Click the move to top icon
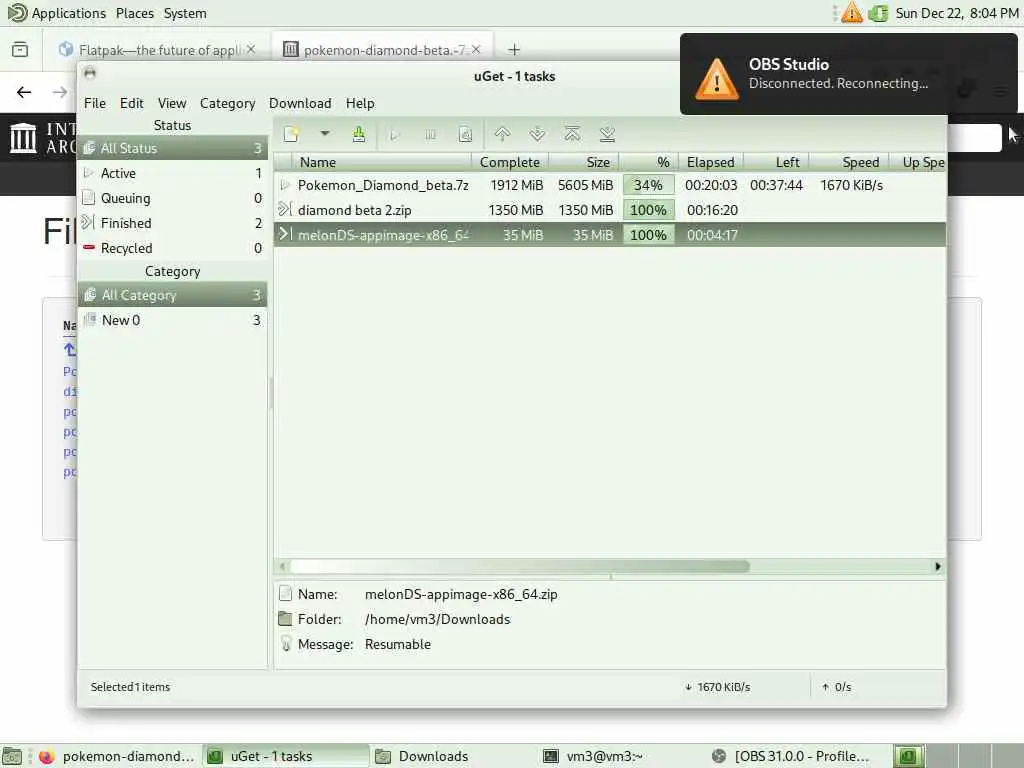Screen dimensions: 1024x768 point(572,135)
